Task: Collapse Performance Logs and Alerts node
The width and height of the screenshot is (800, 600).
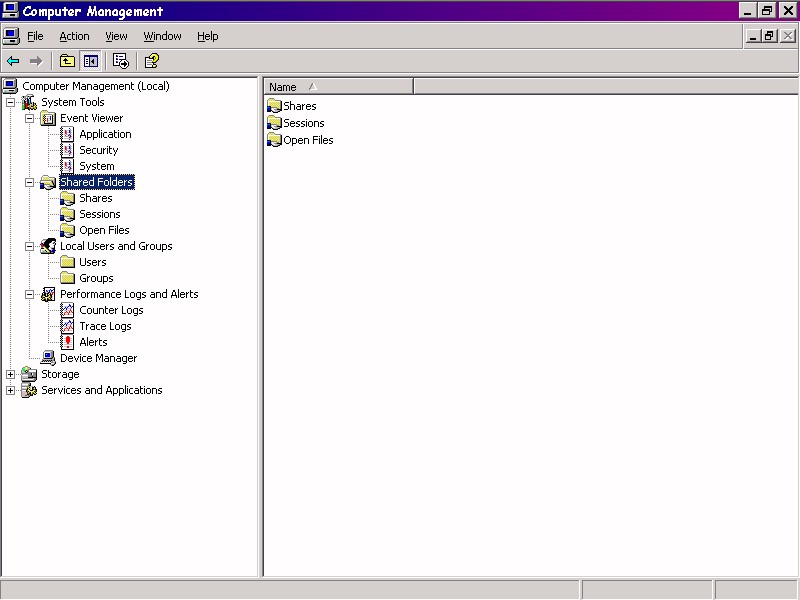Action: point(30,294)
